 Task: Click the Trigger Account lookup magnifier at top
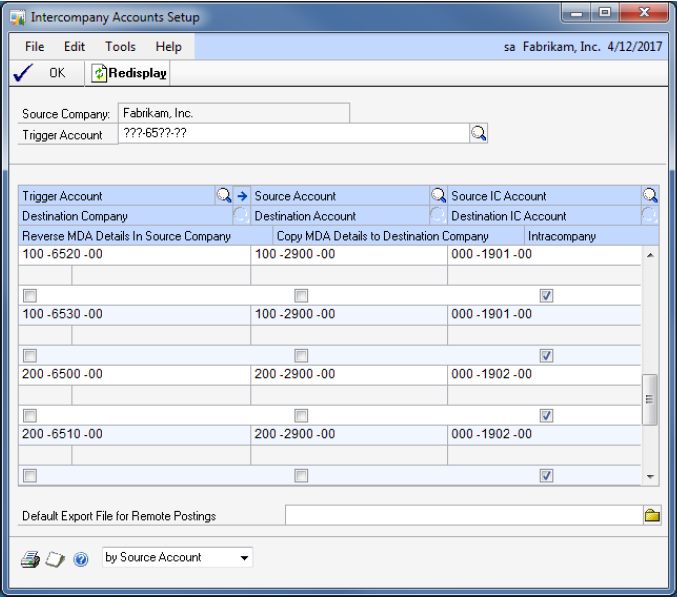[x=478, y=133]
